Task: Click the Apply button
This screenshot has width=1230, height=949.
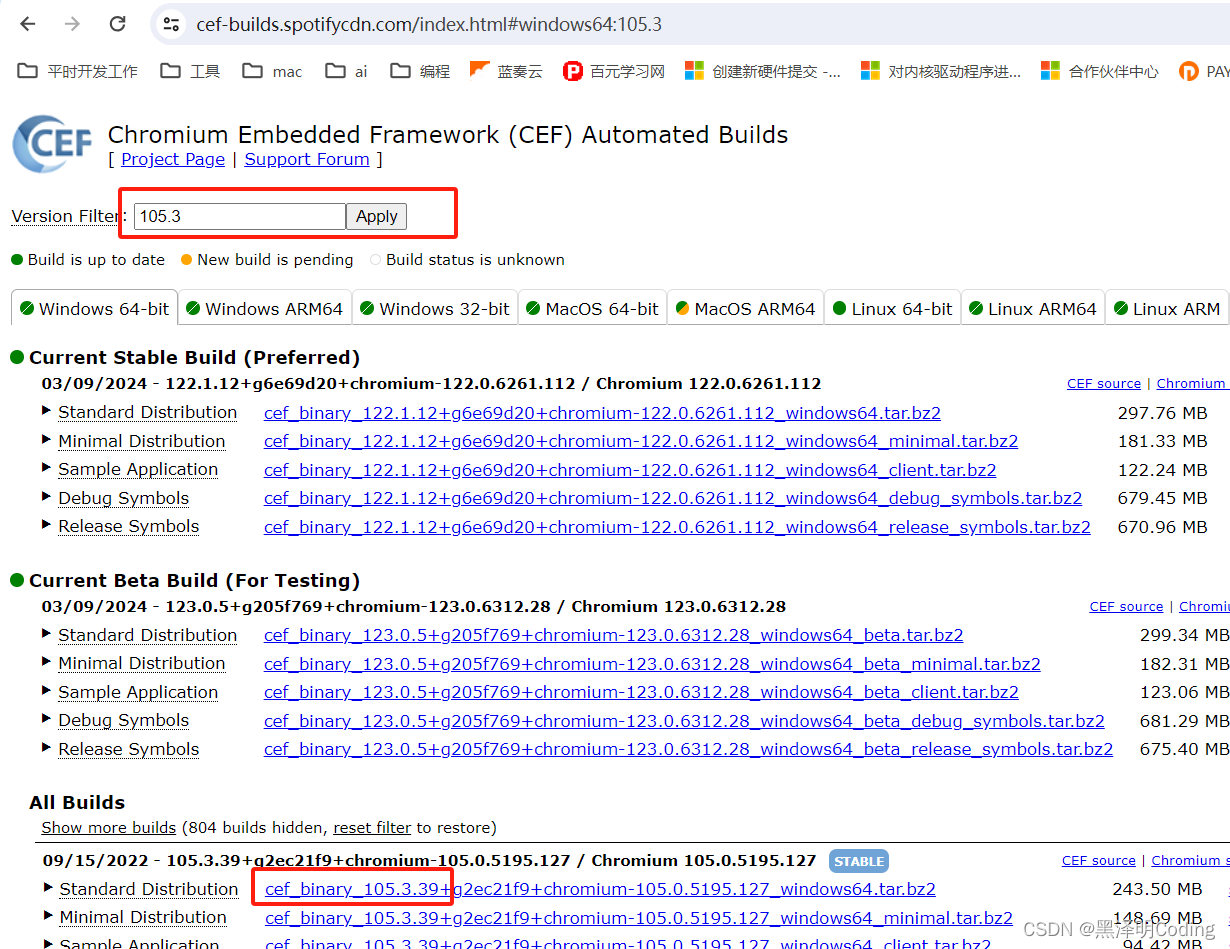Action: (376, 216)
